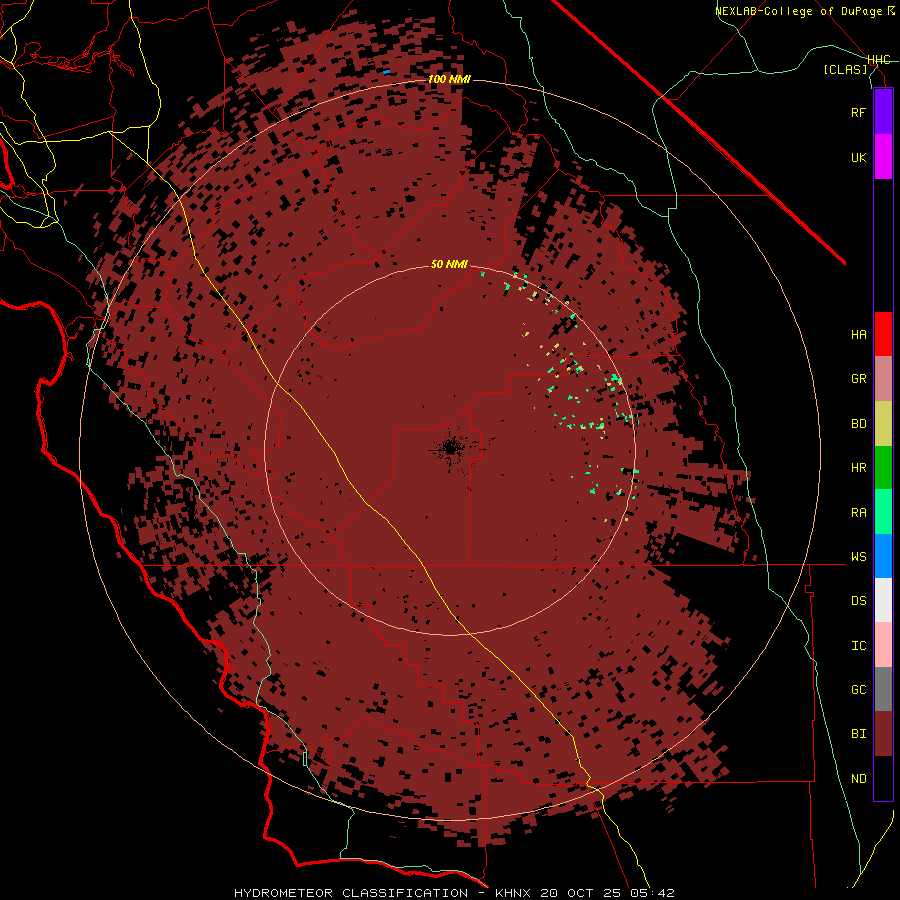Click the BI brown legend swatch
The width and height of the screenshot is (900, 900).
point(883,734)
